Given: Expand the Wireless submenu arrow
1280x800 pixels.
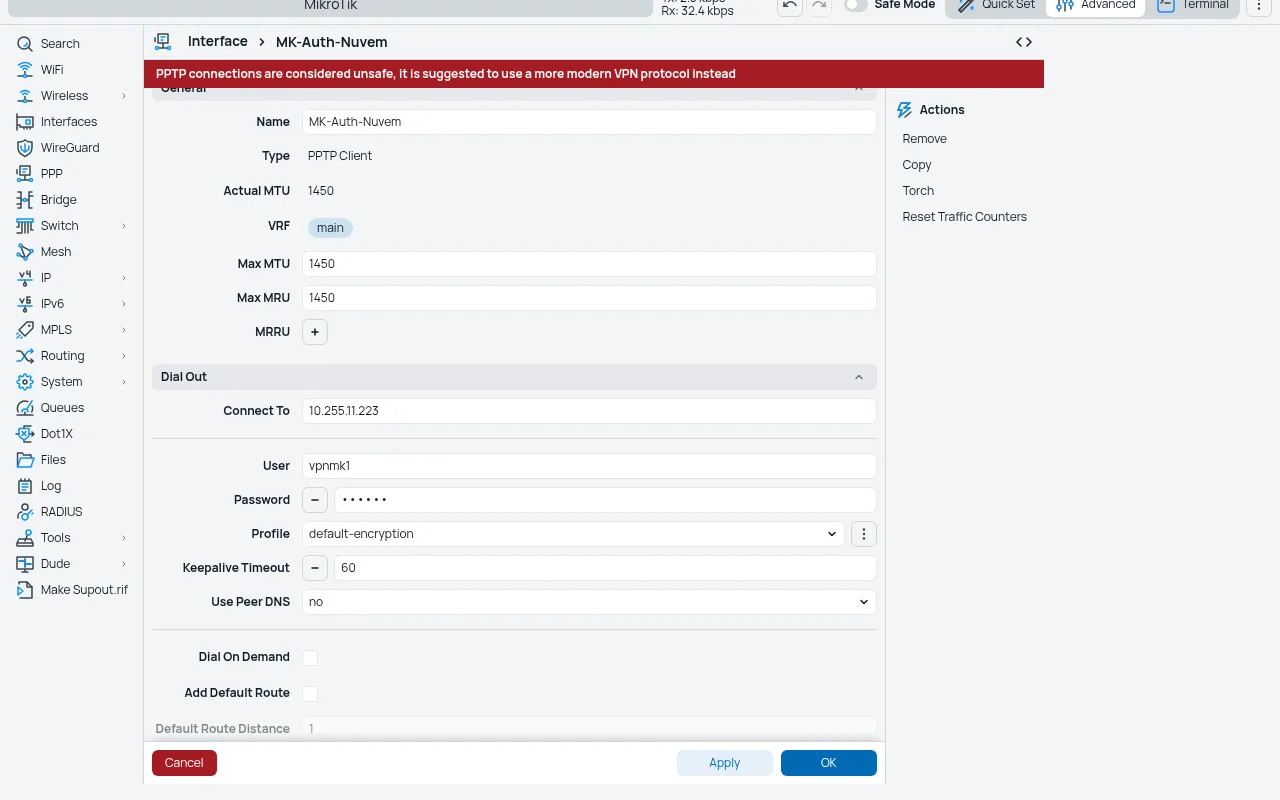Looking at the screenshot, I should click(124, 96).
